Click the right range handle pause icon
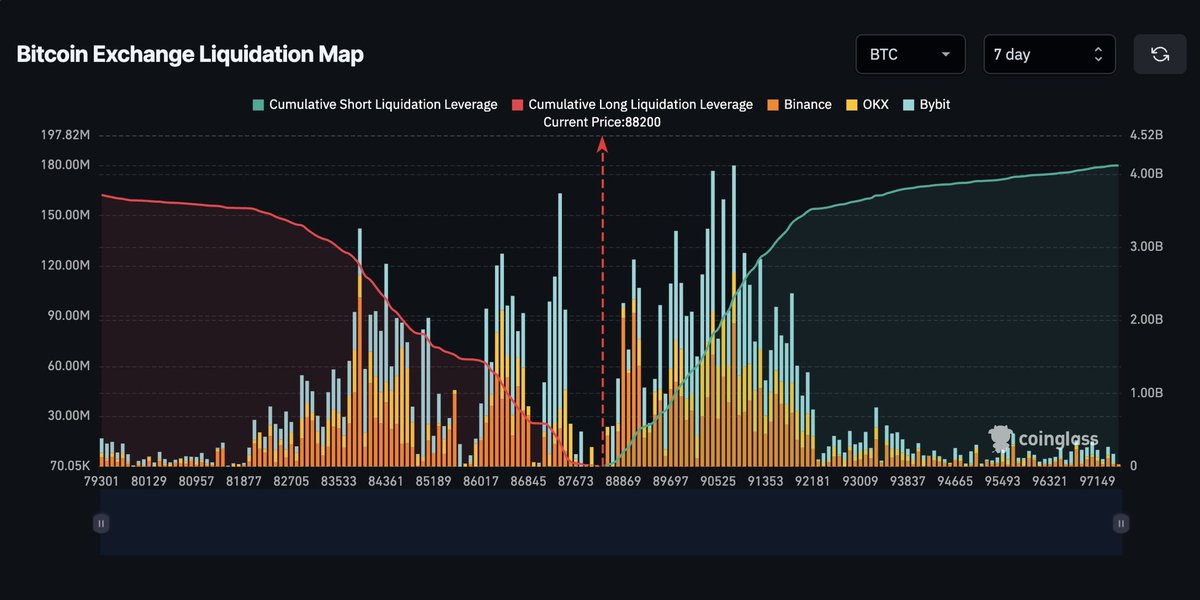 (x=1121, y=523)
